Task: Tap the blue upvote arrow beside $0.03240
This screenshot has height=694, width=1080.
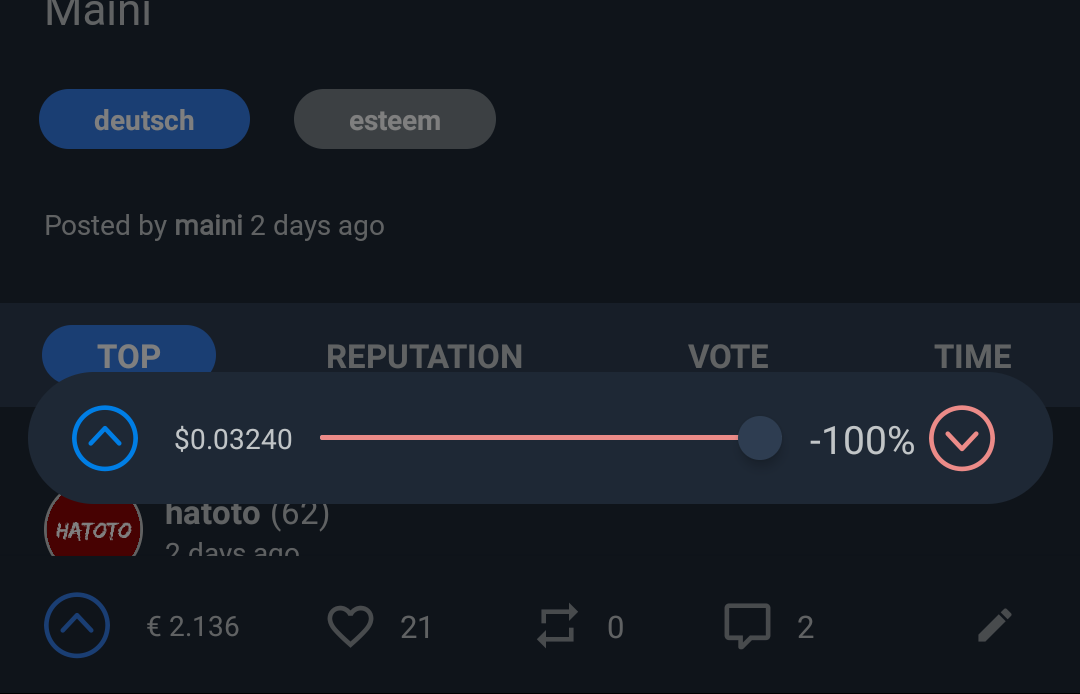Action: pos(105,438)
